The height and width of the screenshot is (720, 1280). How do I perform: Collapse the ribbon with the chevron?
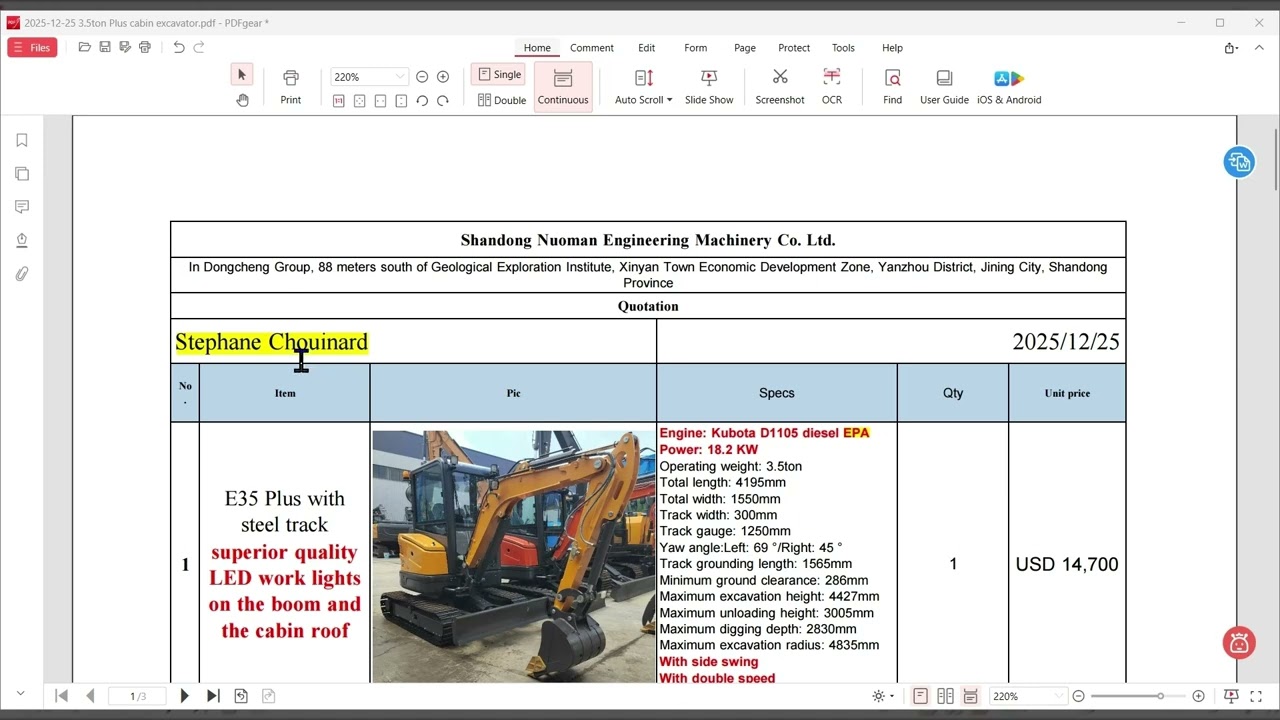pyautogui.click(x=1259, y=48)
